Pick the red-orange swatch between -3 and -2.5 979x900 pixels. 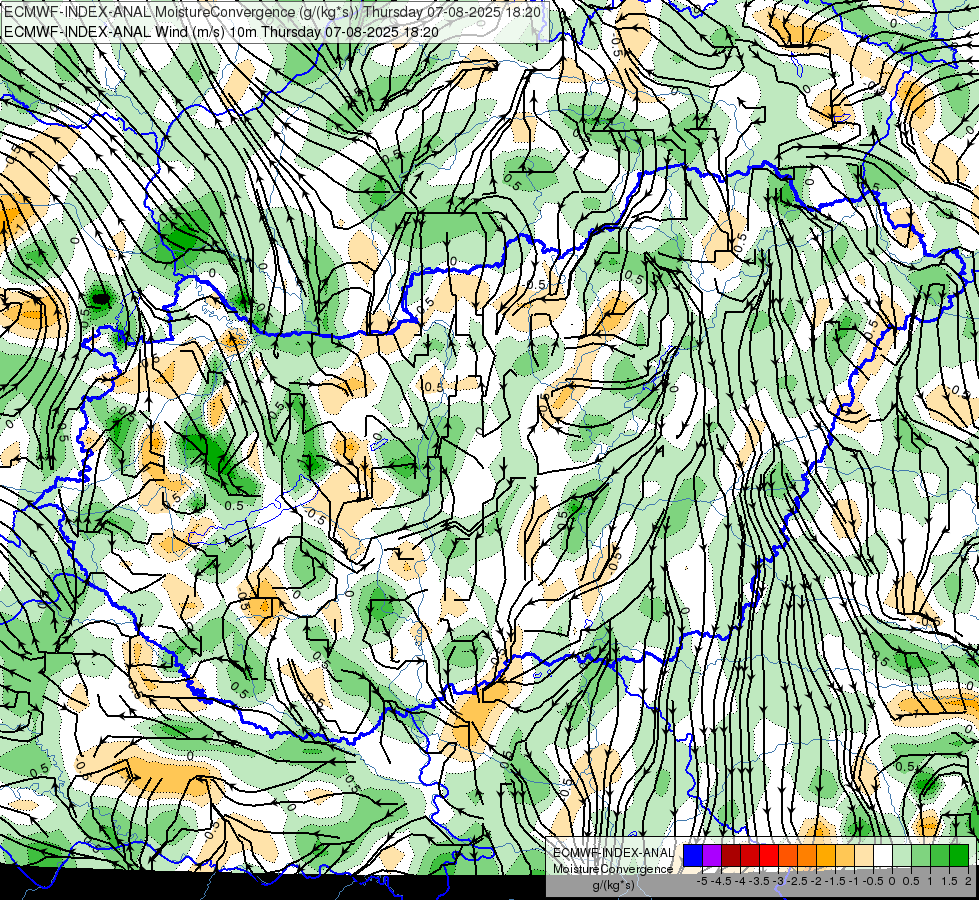pyautogui.click(x=788, y=856)
